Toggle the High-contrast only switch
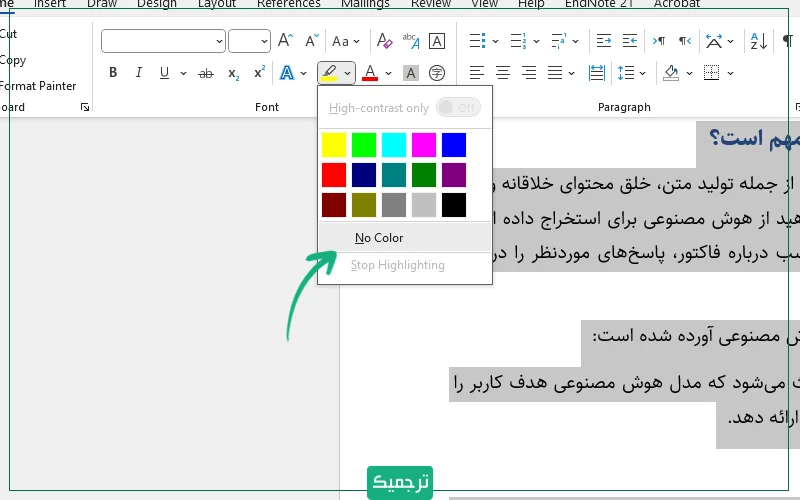800x500 pixels. coord(457,108)
